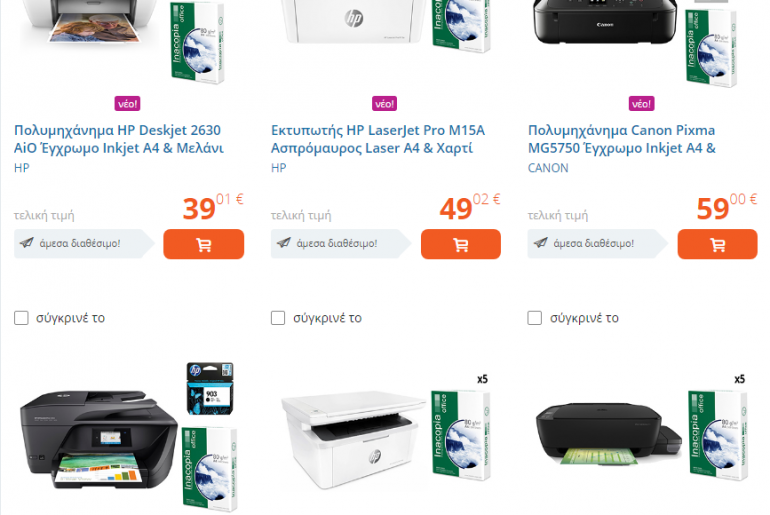Open Πολυμηχάνημα Canon Pixma MG5750 link
Image resolution: width=770 pixels, height=515 pixels.
click(622, 139)
